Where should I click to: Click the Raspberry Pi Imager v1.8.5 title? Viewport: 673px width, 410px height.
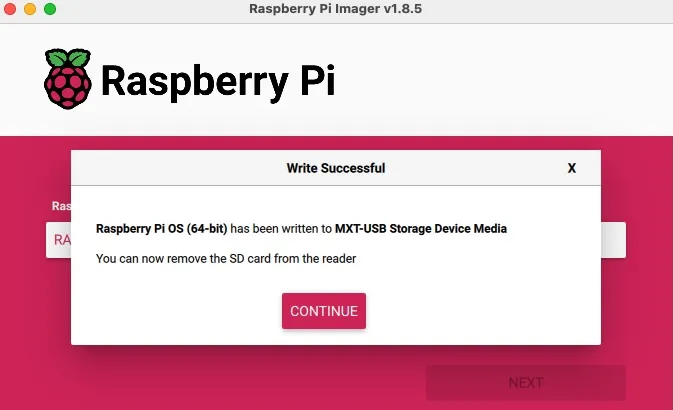[336, 9]
